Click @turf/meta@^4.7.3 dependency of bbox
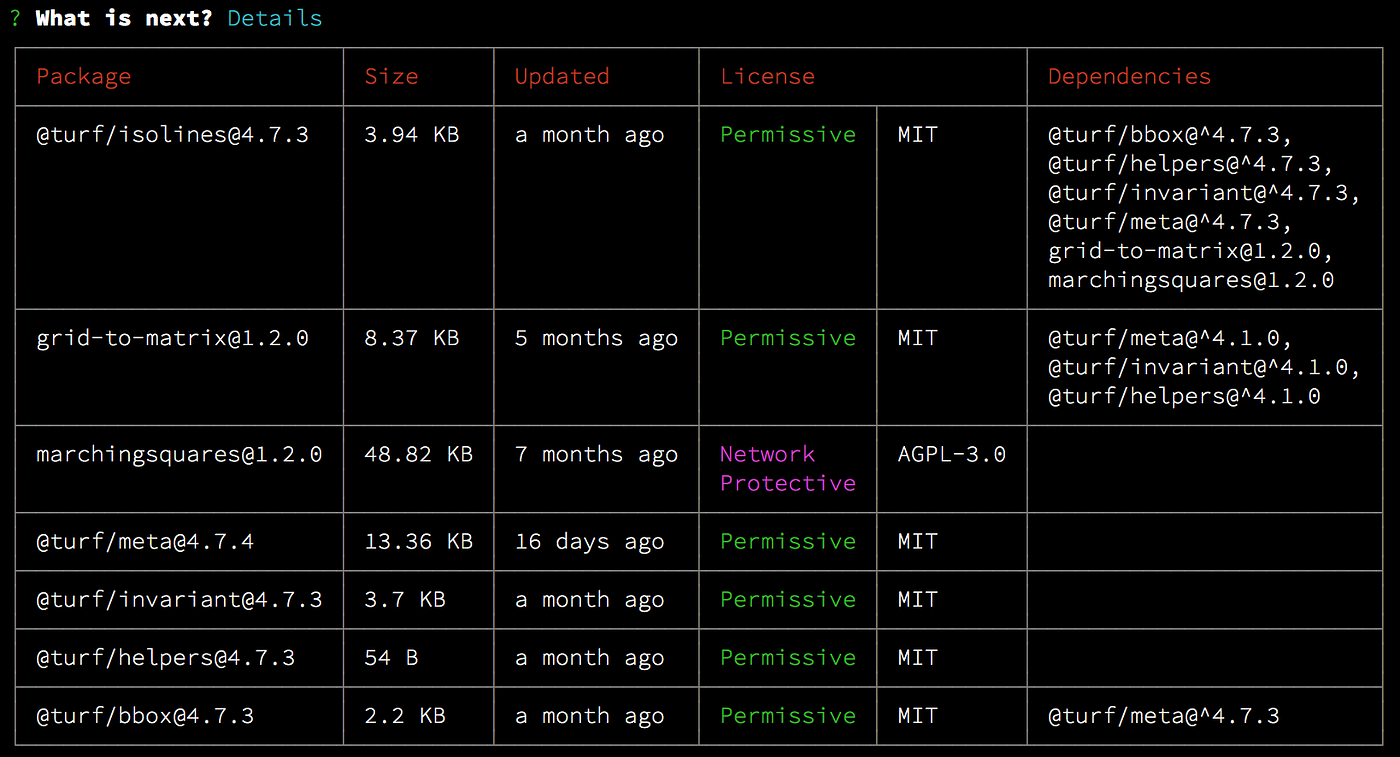This screenshot has height=757, width=1400. tap(1164, 716)
